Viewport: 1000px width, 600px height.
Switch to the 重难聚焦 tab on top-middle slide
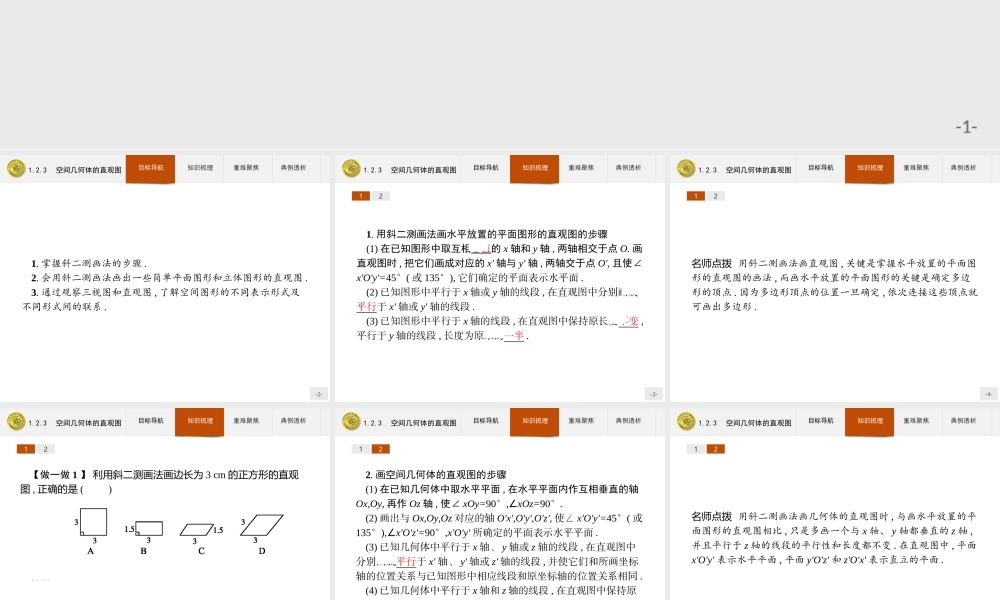pyautogui.click(x=582, y=168)
